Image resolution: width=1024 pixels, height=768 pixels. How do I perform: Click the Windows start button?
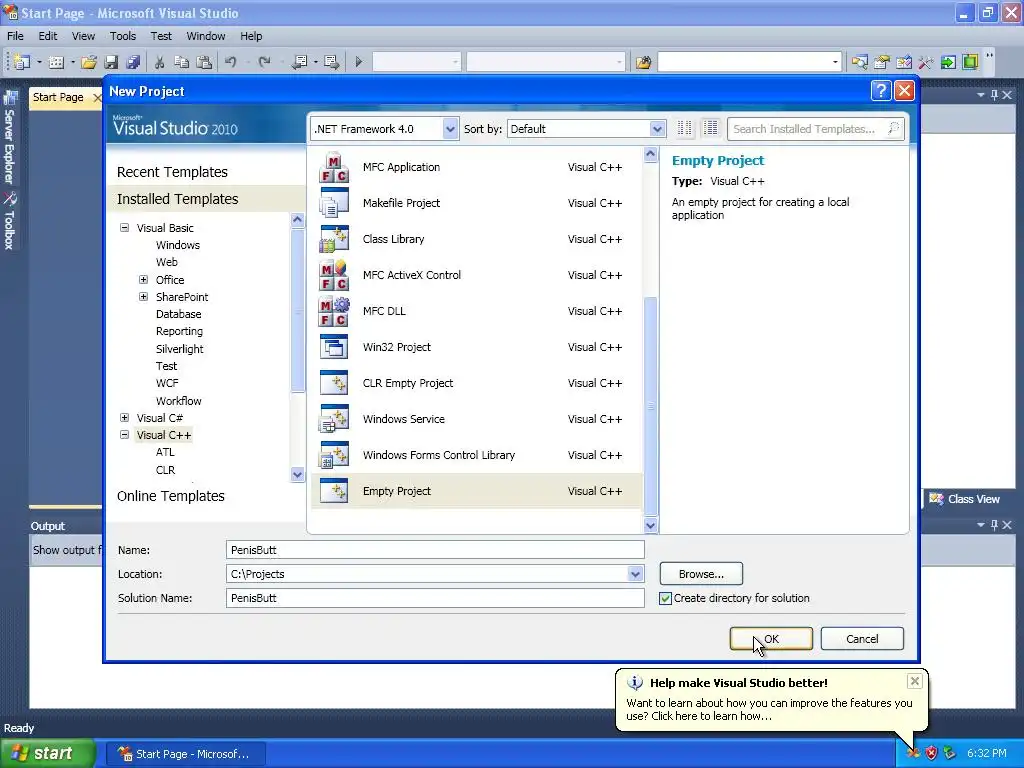coord(47,753)
